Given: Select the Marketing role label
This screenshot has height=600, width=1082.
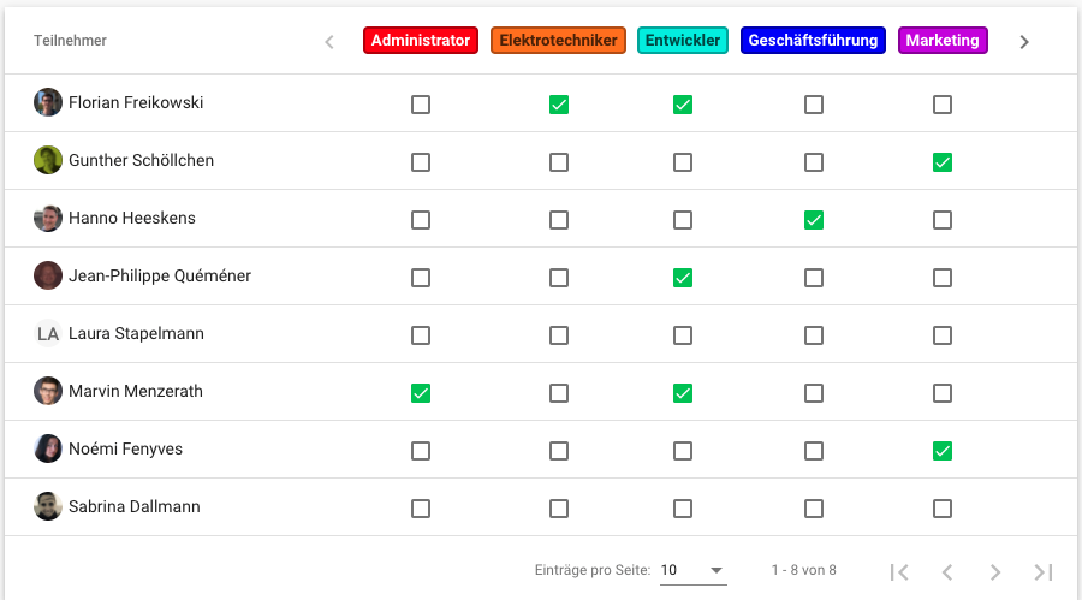Looking at the screenshot, I should pos(942,40).
